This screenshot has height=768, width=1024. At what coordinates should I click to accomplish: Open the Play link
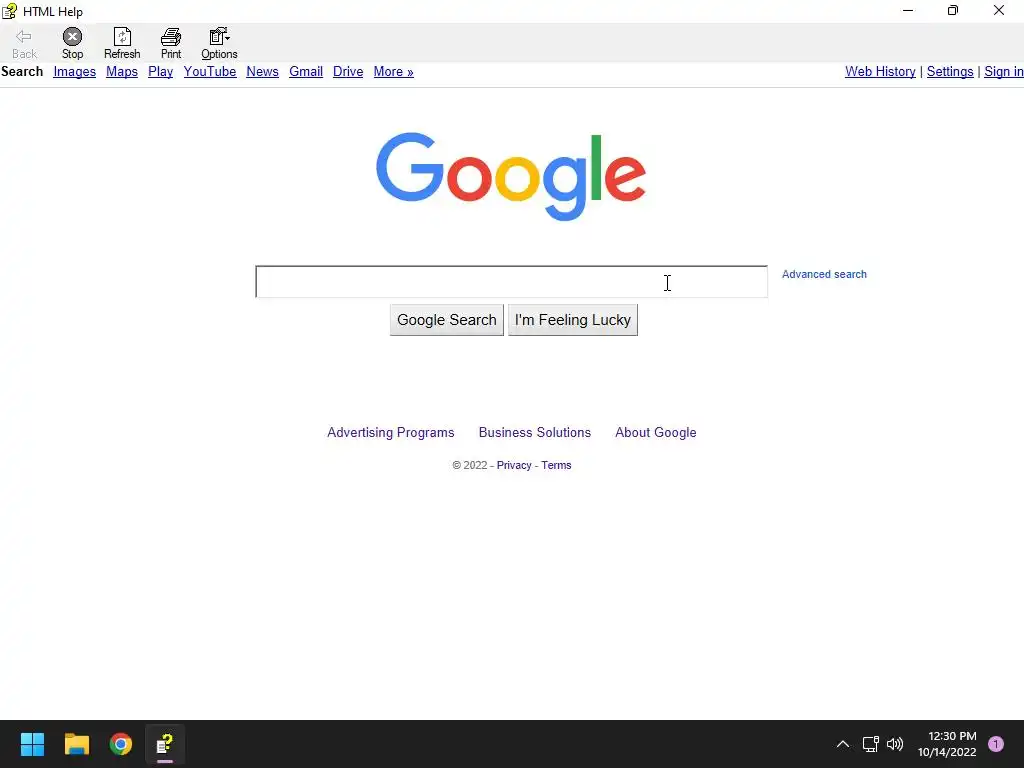click(x=161, y=72)
